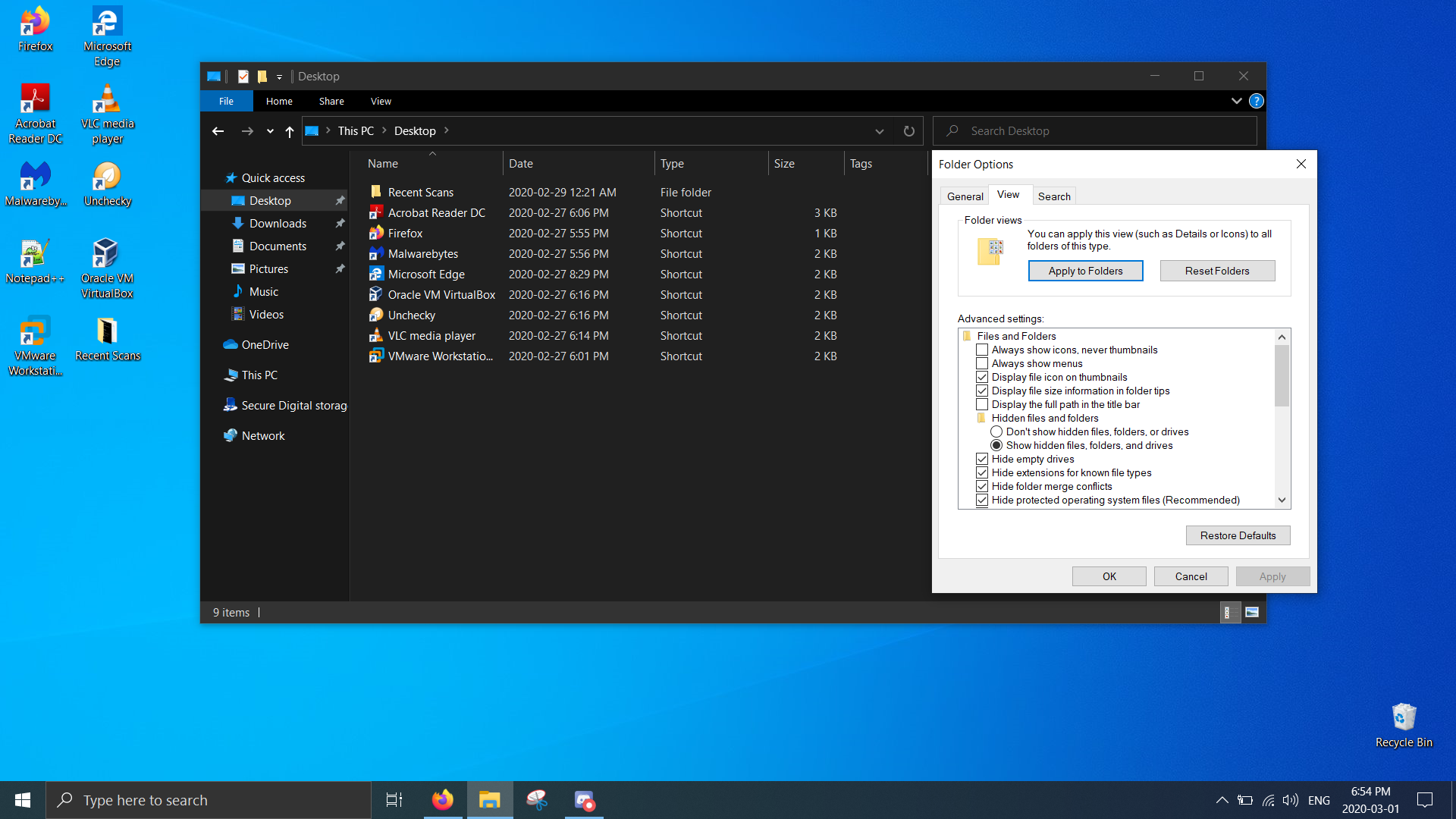Open Firefox from the taskbar

443,800
